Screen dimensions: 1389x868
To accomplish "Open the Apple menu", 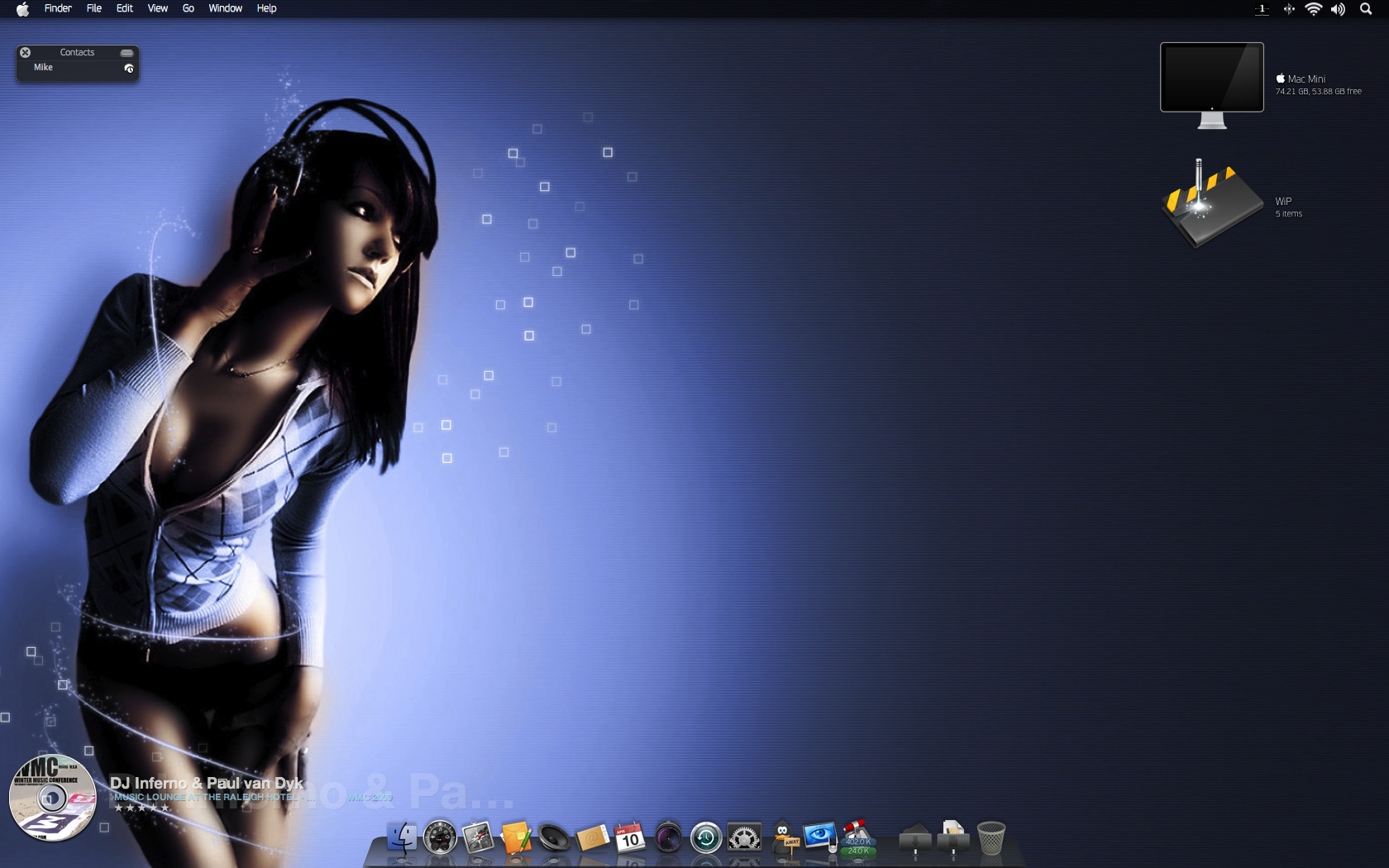I will pos(22,8).
